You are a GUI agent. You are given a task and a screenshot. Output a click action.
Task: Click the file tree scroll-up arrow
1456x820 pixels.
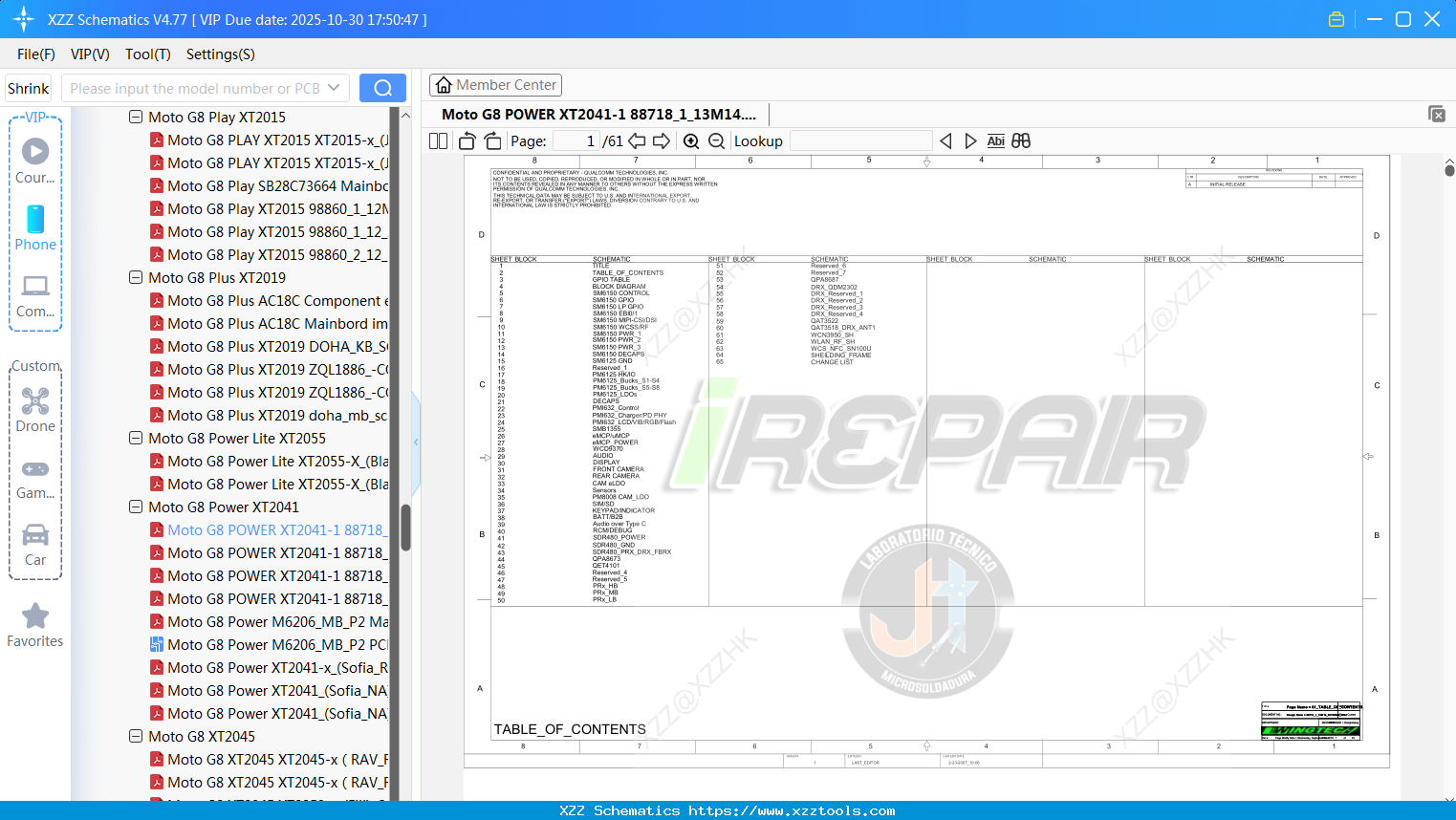[405, 115]
